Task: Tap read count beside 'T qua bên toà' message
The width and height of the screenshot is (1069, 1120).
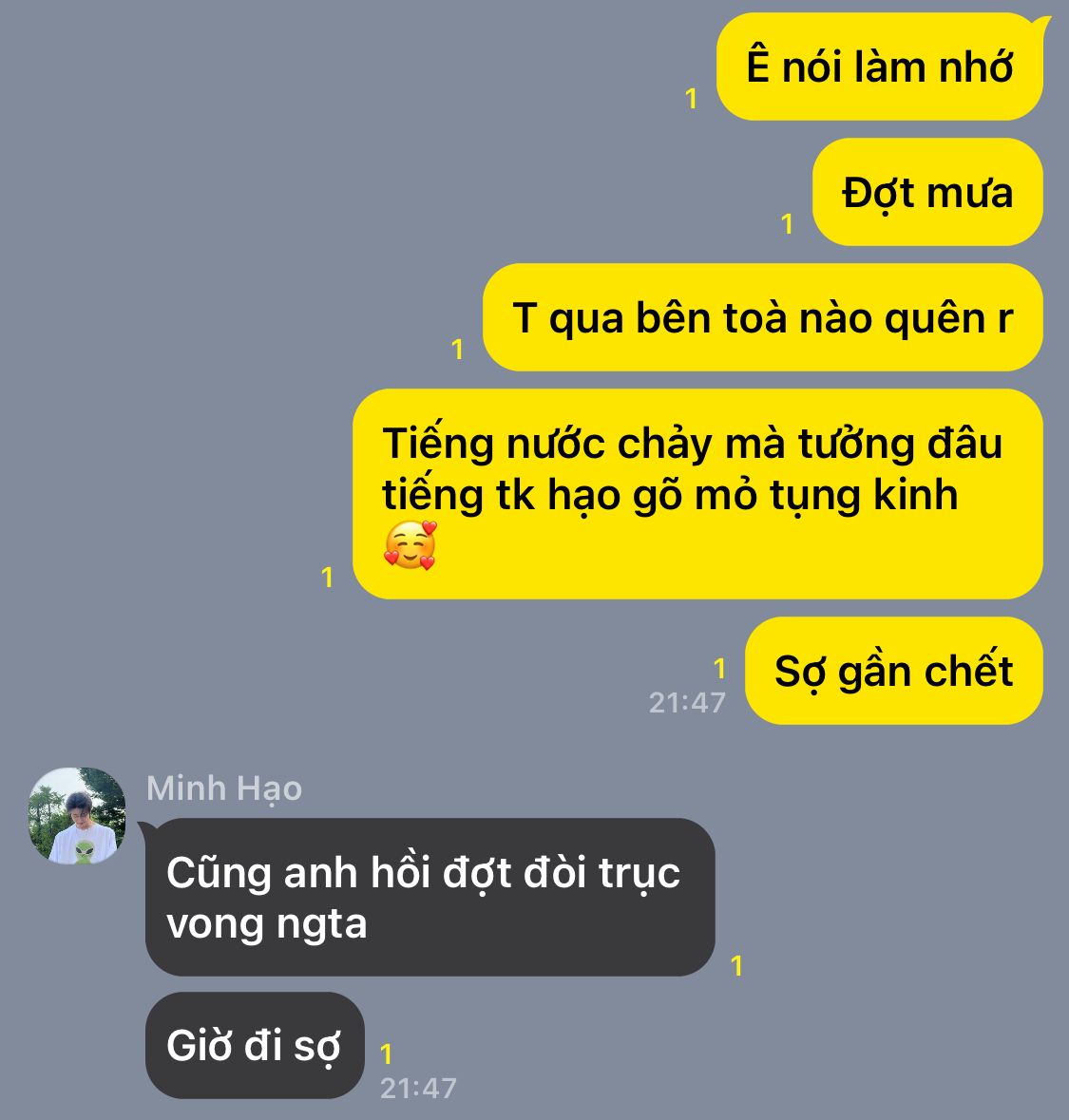Action: click(458, 350)
